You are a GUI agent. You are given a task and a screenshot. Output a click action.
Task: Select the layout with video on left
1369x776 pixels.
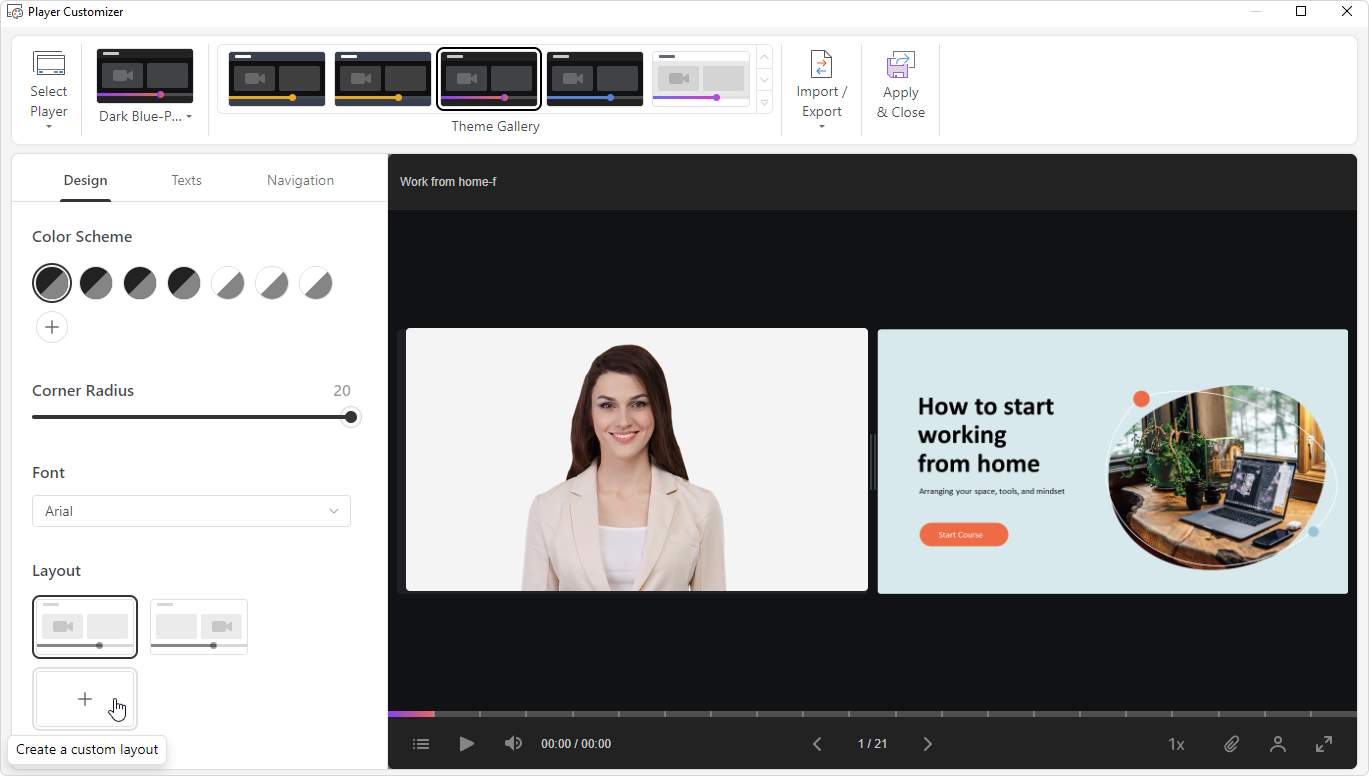point(85,627)
